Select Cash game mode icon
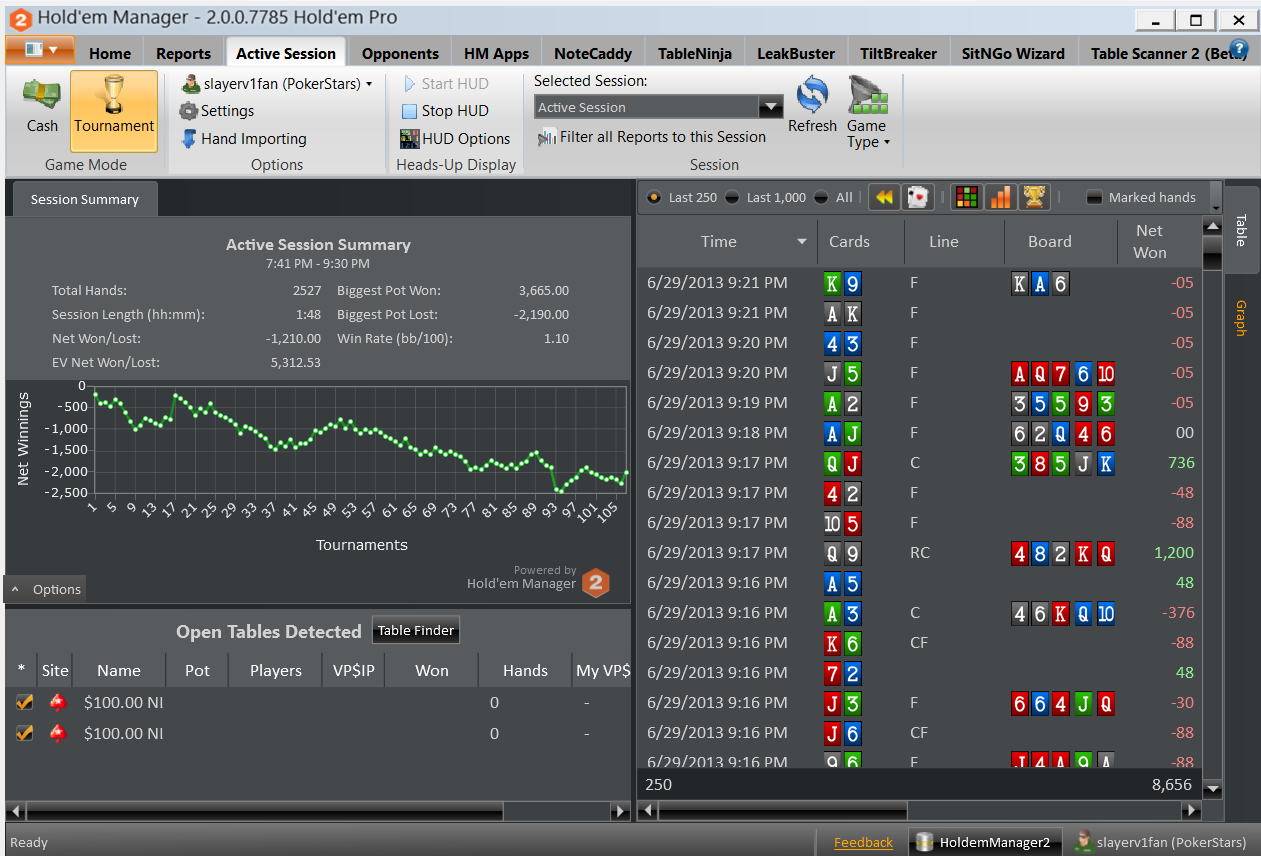 [42, 95]
